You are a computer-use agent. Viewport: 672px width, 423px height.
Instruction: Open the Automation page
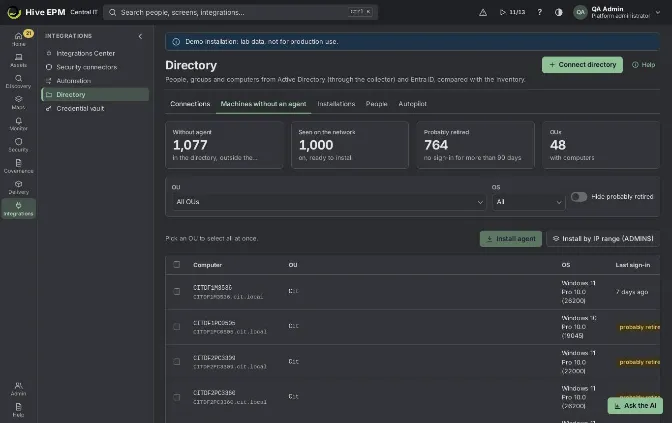click(x=95, y=81)
